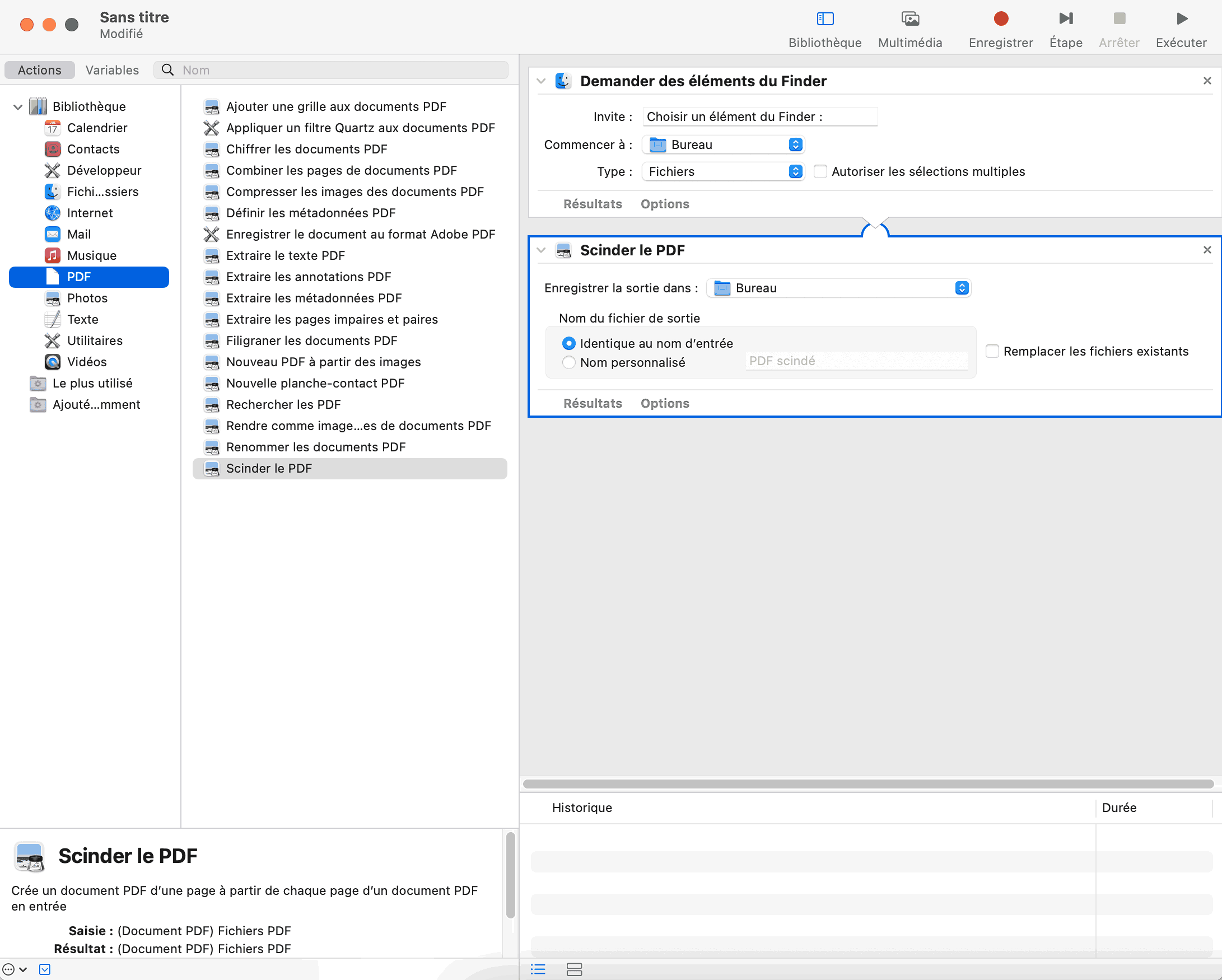1222x980 pixels.
Task: Open the Développeur category
Action: tap(104, 170)
